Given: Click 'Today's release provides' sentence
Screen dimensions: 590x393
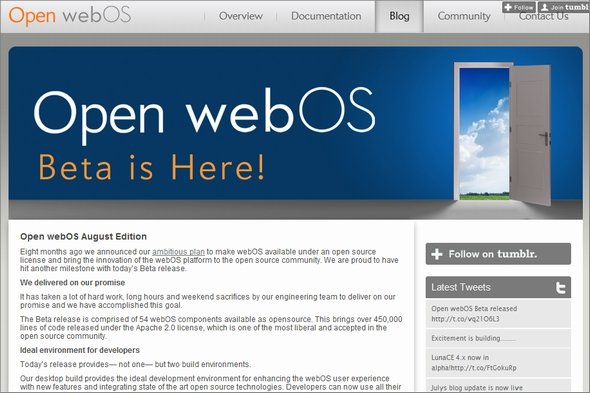Looking at the screenshot, I should pos(135,364).
